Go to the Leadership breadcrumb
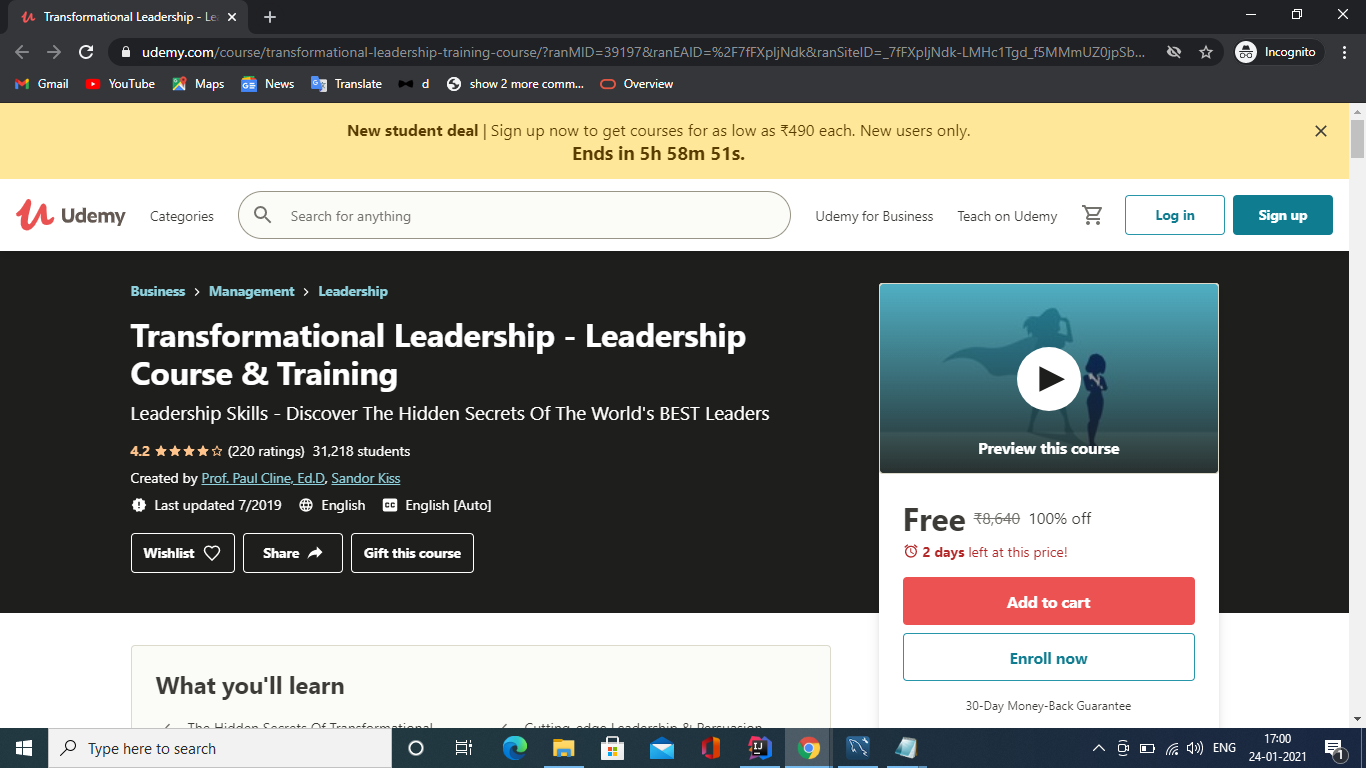The image size is (1366, 768). click(x=353, y=291)
